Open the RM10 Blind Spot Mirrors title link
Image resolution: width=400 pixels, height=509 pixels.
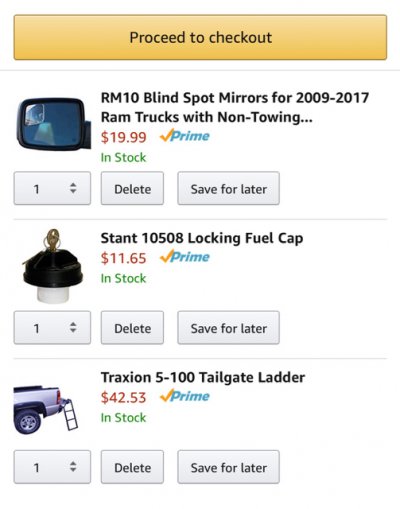(x=235, y=107)
